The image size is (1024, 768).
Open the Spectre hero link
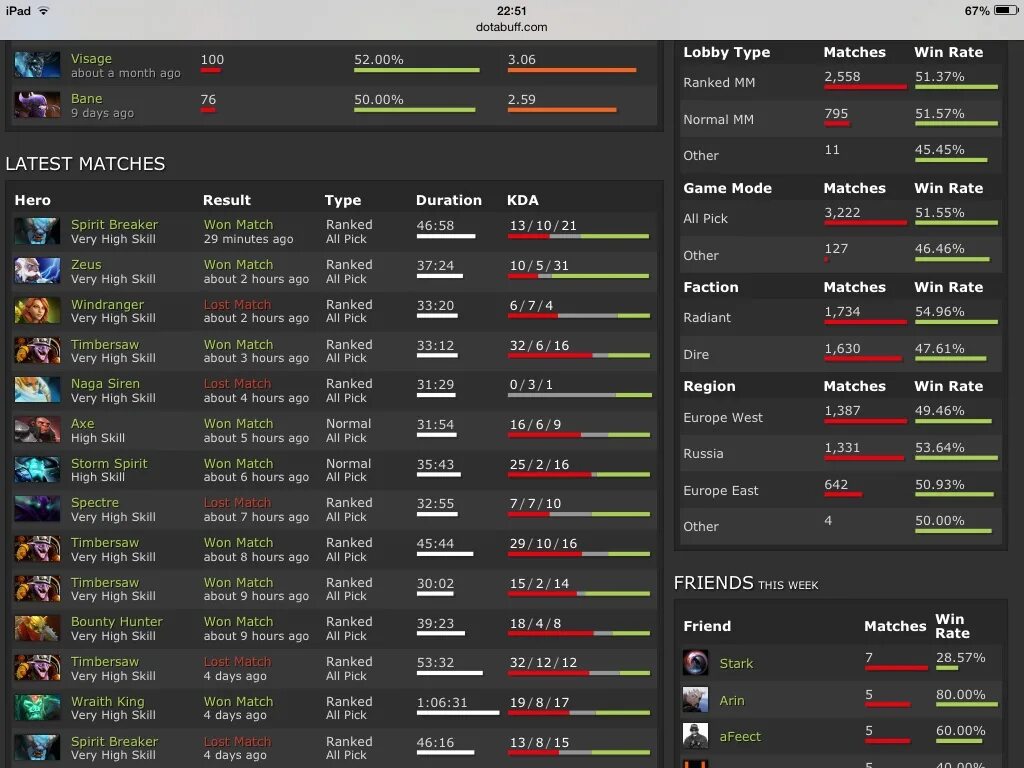pyautogui.click(x=95, y=503)
